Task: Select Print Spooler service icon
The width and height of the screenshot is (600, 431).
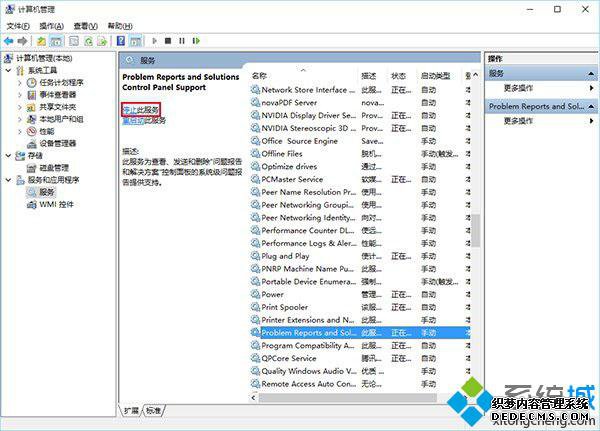Action: point(255,307)
